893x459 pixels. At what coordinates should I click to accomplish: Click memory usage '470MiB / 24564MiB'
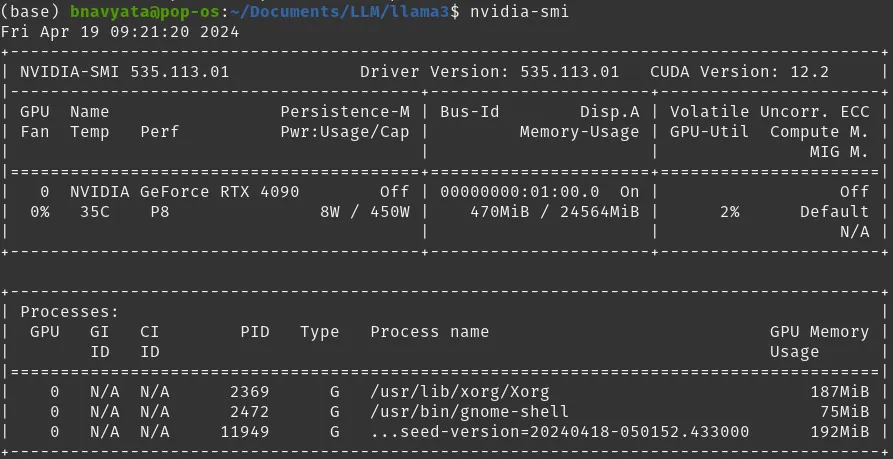pos(555,212)
